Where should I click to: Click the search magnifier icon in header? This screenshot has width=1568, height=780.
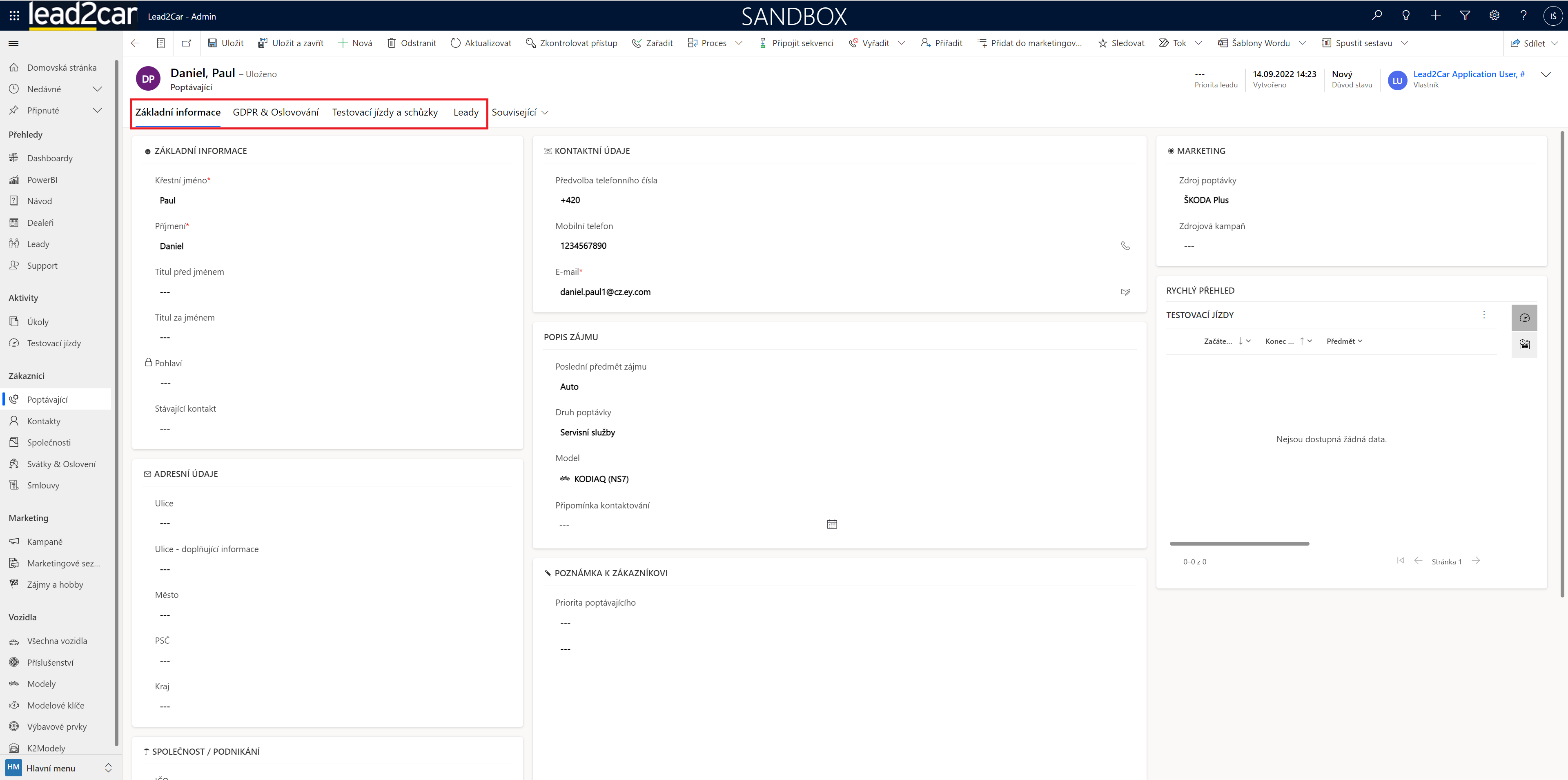(x=1376, y=16)
